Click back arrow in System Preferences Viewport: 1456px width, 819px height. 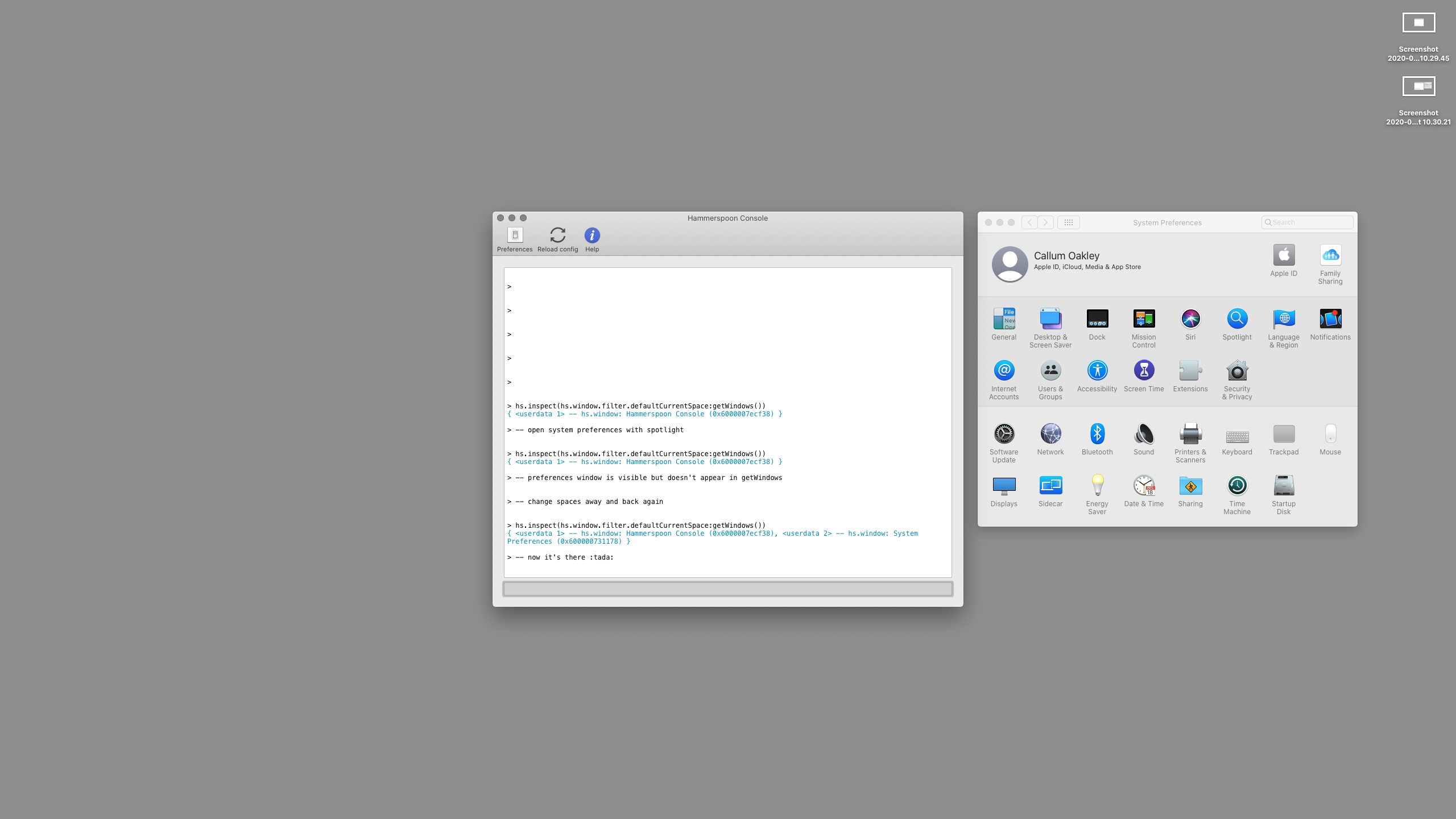(1029, 222)
